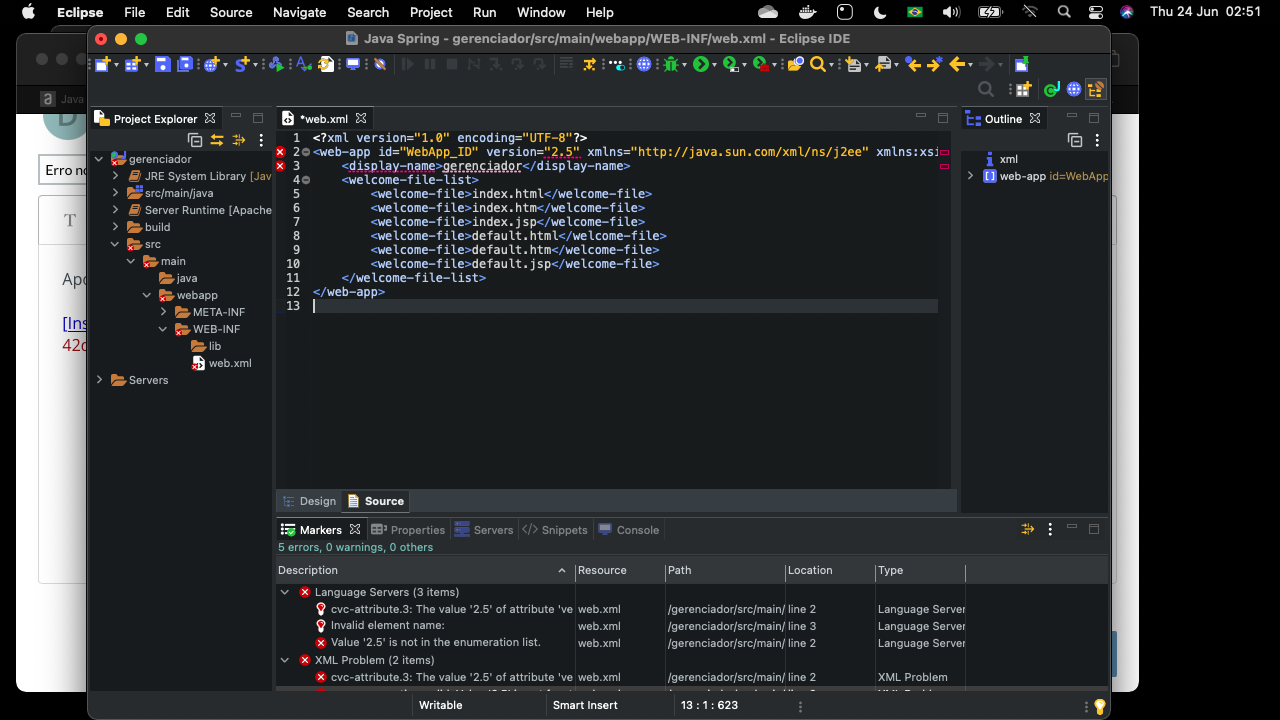Click the yellow Back navigation arrow

click(957, 64)
